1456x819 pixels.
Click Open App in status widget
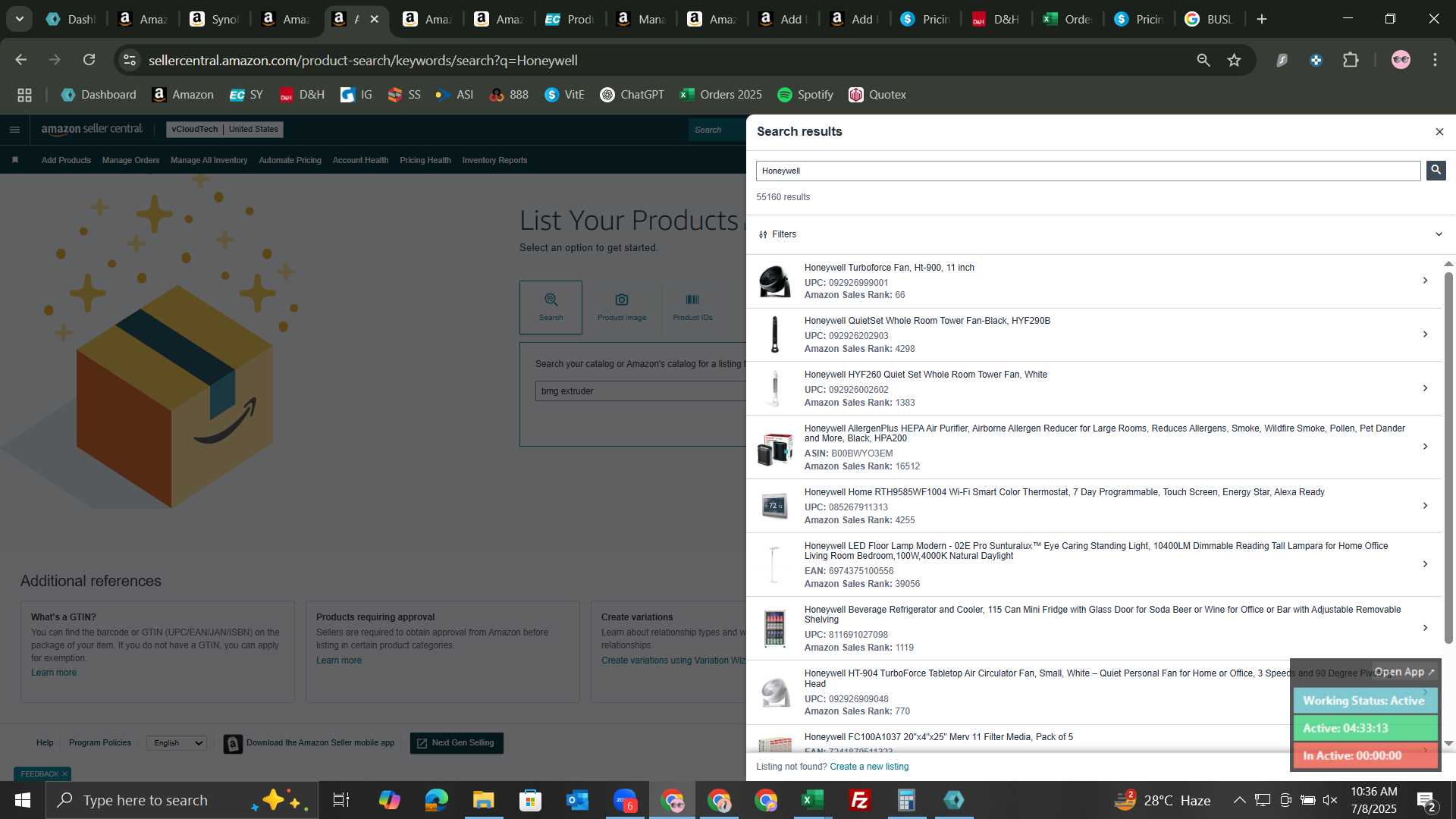[x=1404, y=672]
